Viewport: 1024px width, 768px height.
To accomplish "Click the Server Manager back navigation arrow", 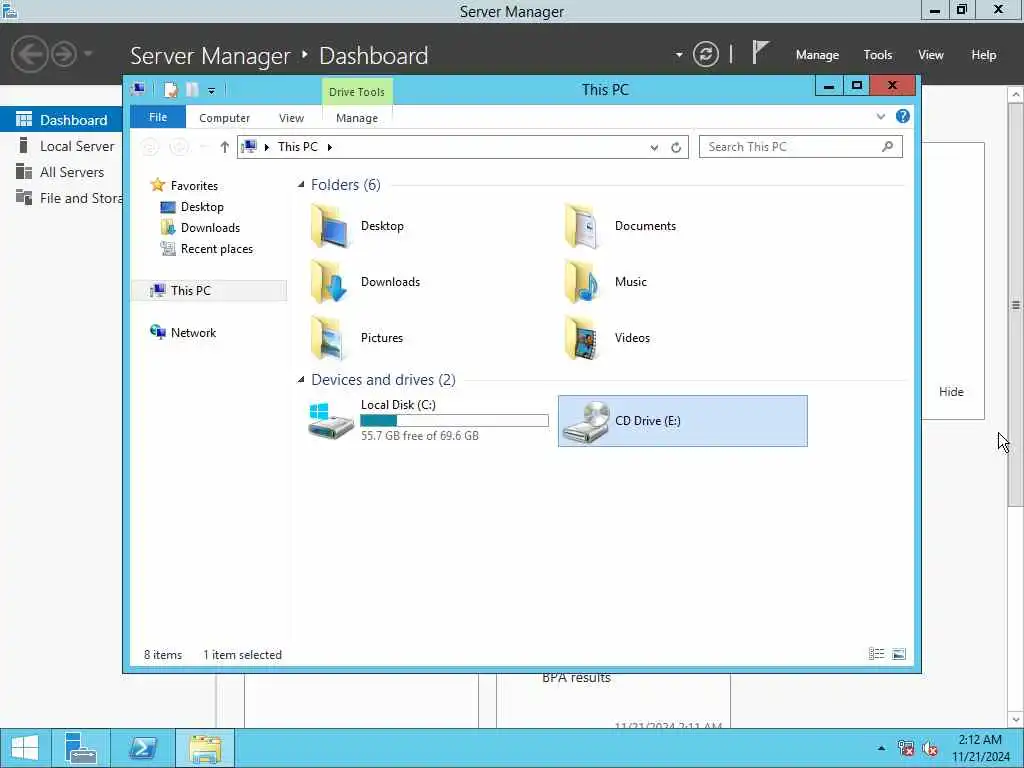I will pos(29,54).
